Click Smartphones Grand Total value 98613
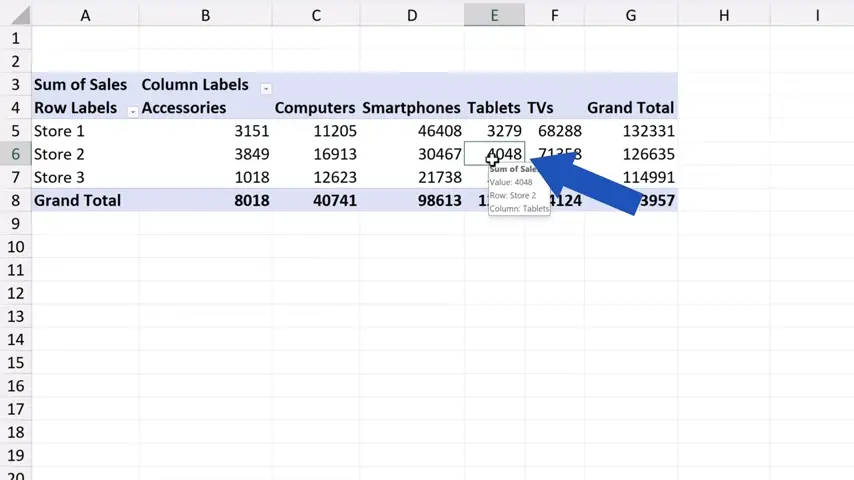854x480 pixels. (439, 200)
